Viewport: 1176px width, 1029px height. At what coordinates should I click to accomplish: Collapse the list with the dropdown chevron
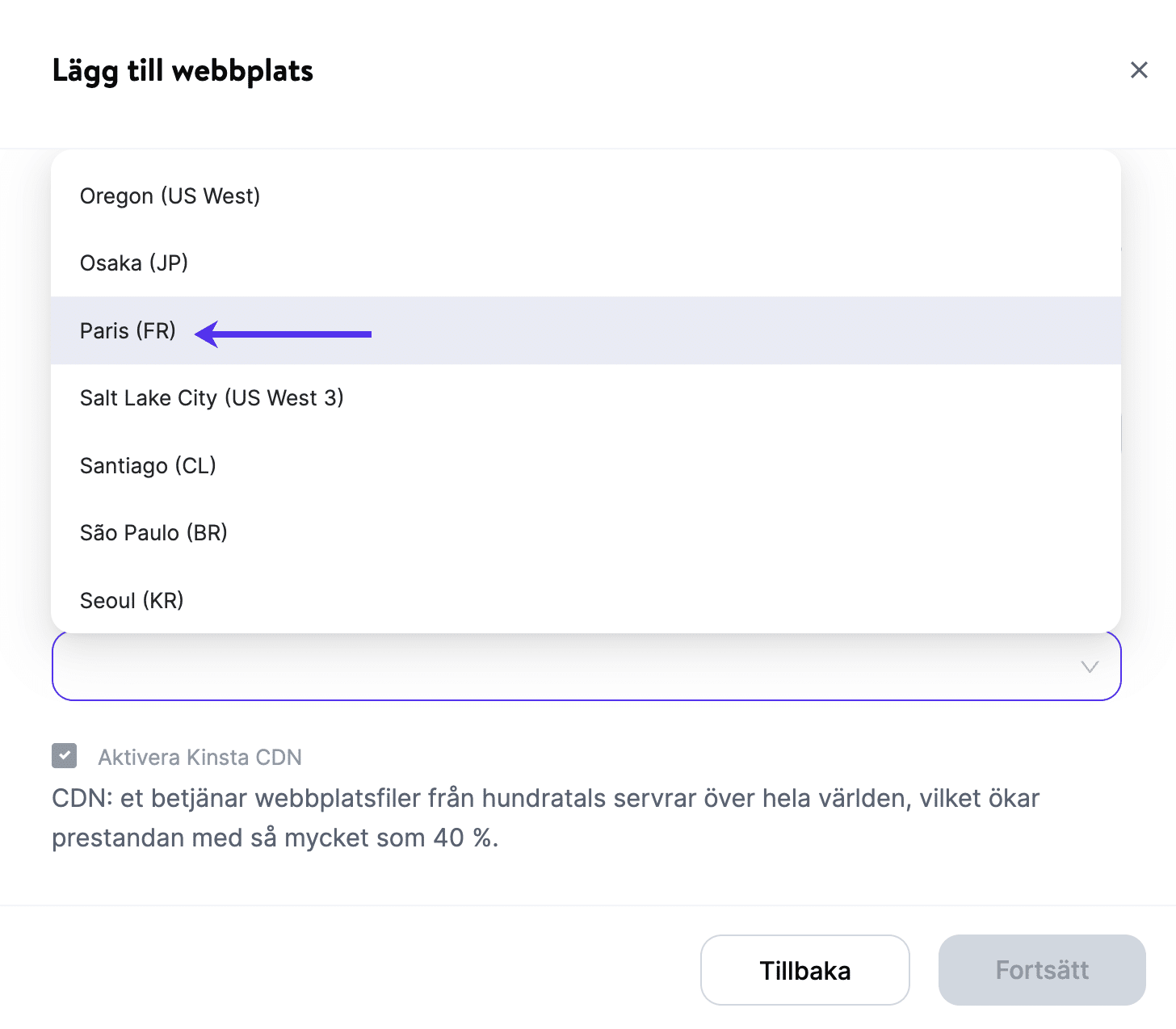(x=1090, y=667)
